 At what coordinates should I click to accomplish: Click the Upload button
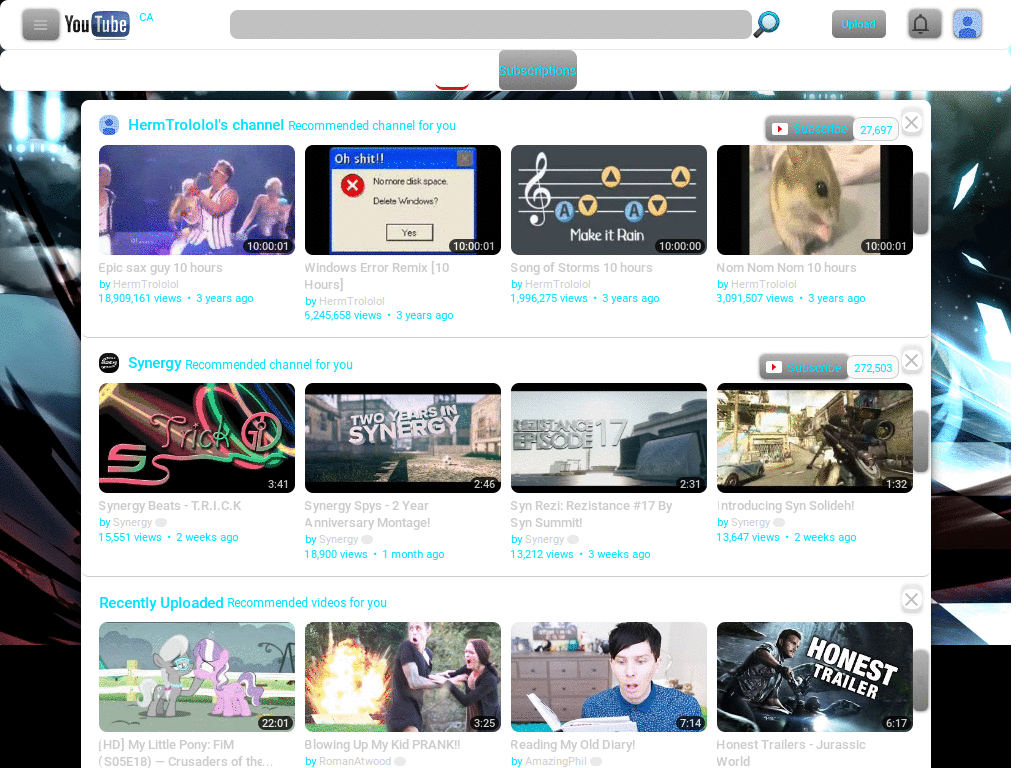[858, 24]
